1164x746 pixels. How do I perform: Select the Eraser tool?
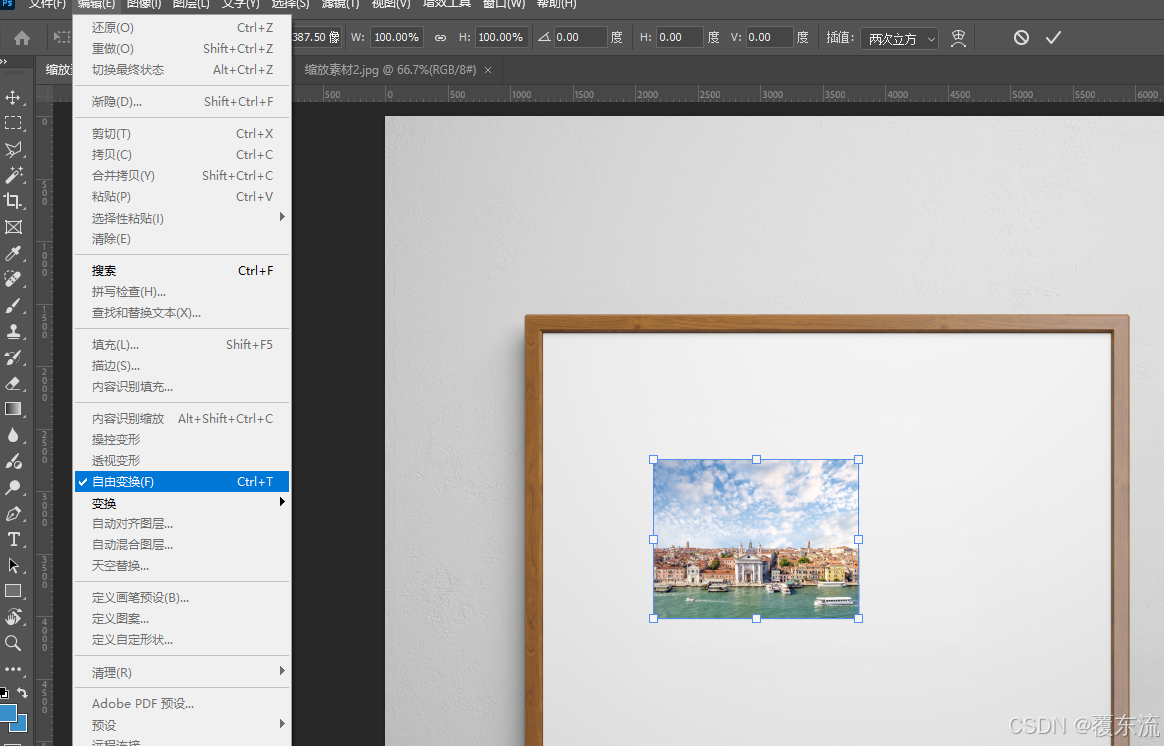13,383
